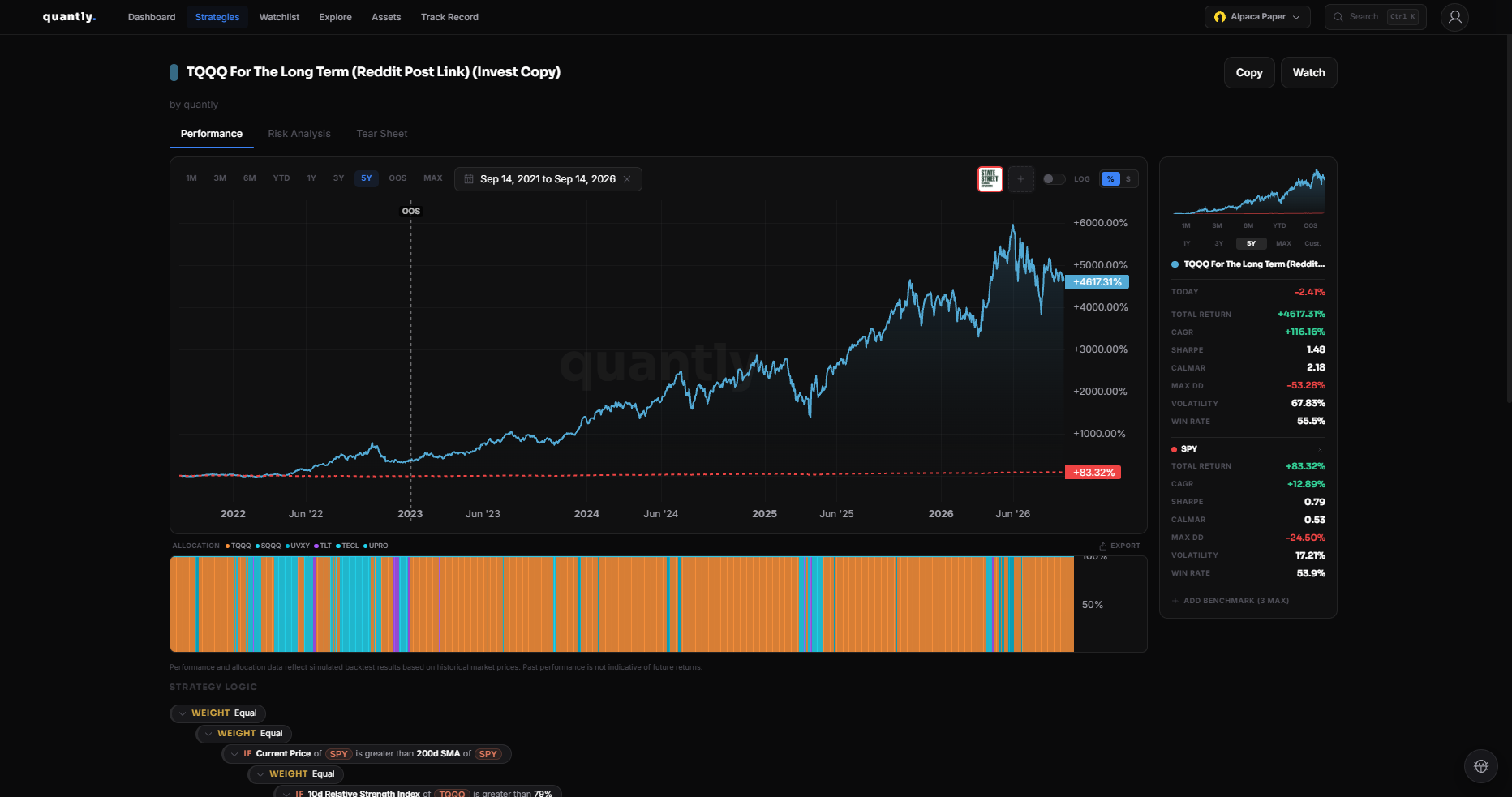
Task: Click the Copy strategy button
Action: tap(1249, 72)
